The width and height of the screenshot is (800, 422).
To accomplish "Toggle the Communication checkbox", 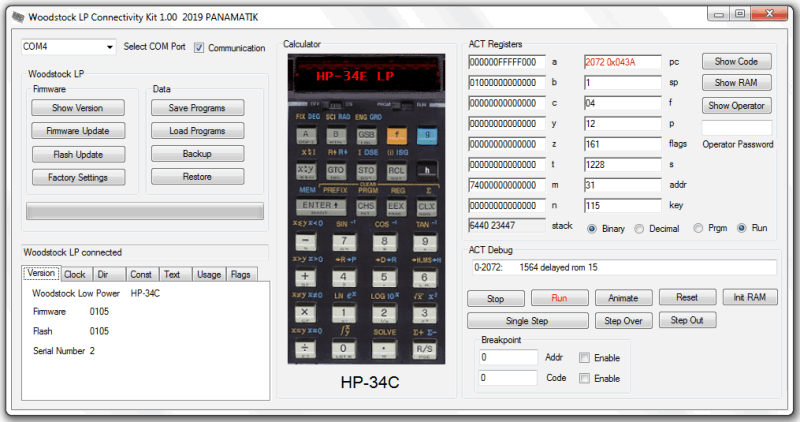I will click(199, 47).
